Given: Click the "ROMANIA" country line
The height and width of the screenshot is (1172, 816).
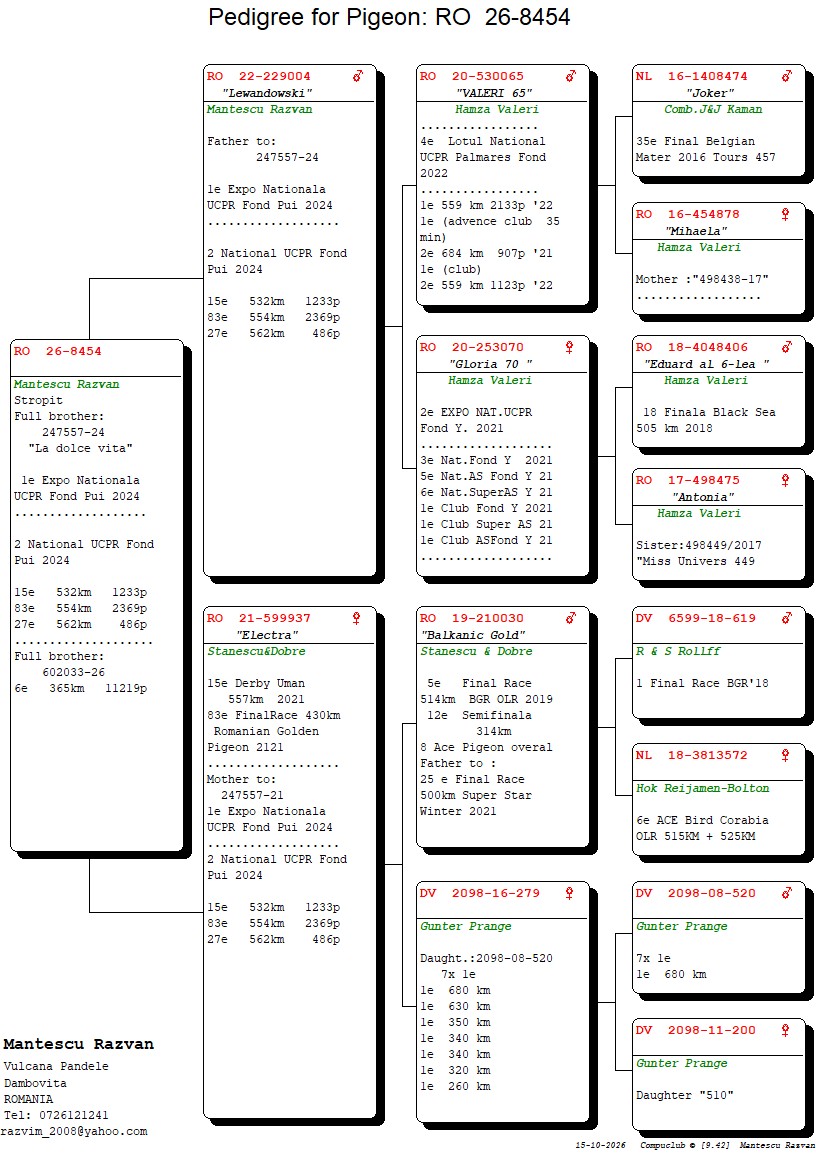Looking at the screenshot, I should [x=28, y=1099].
